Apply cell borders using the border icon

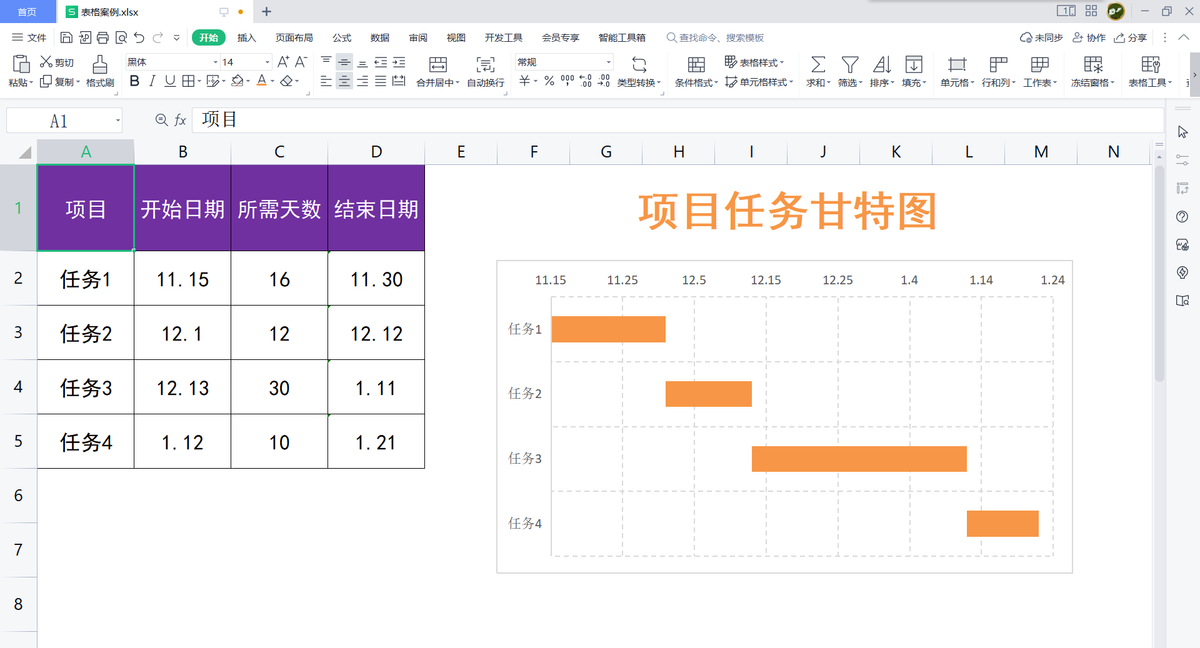[x=188, y=81]
